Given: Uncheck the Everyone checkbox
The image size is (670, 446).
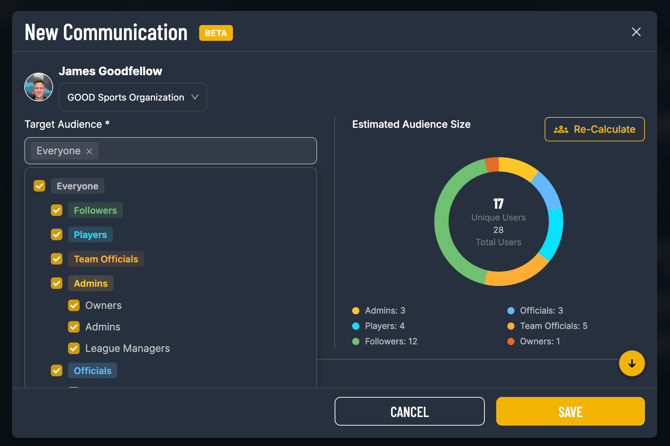Looking at the screenshot, I should coord(39,186).
